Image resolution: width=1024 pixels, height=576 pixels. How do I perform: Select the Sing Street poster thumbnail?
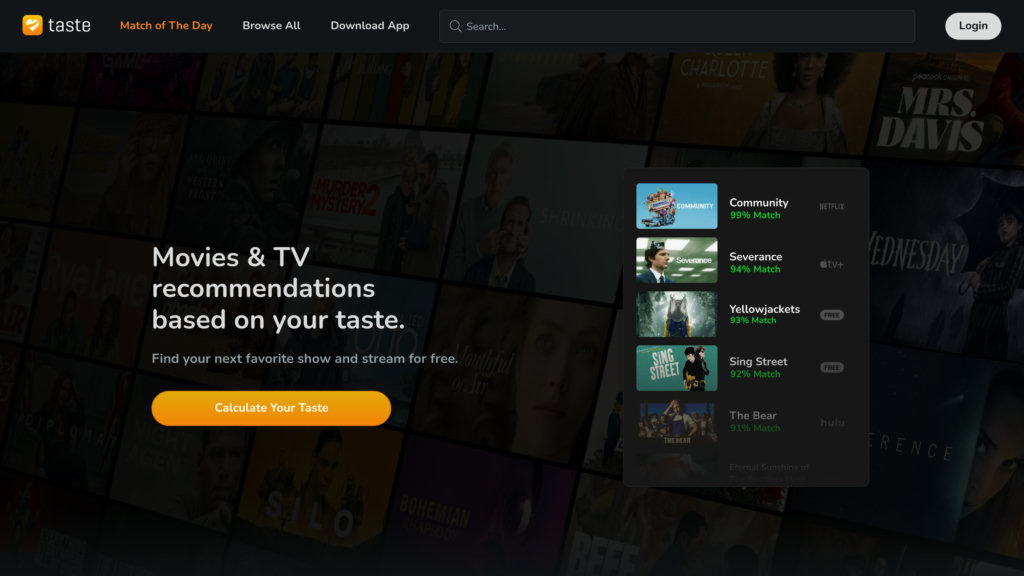tap(677, 368)
